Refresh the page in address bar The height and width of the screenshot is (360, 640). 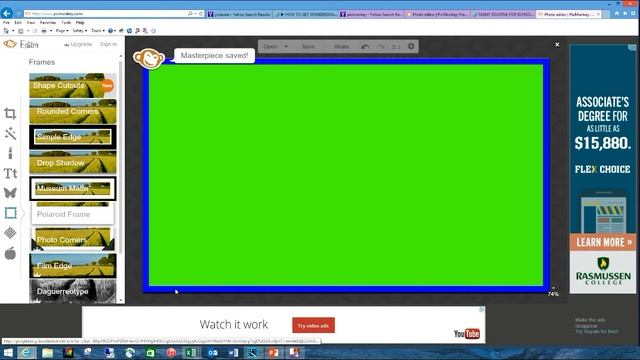click(x=201, y=14)
